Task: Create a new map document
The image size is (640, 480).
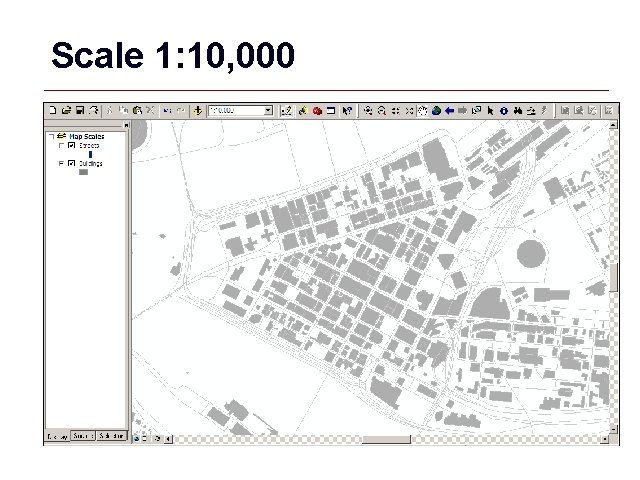Action: click(x=52, y=110)
